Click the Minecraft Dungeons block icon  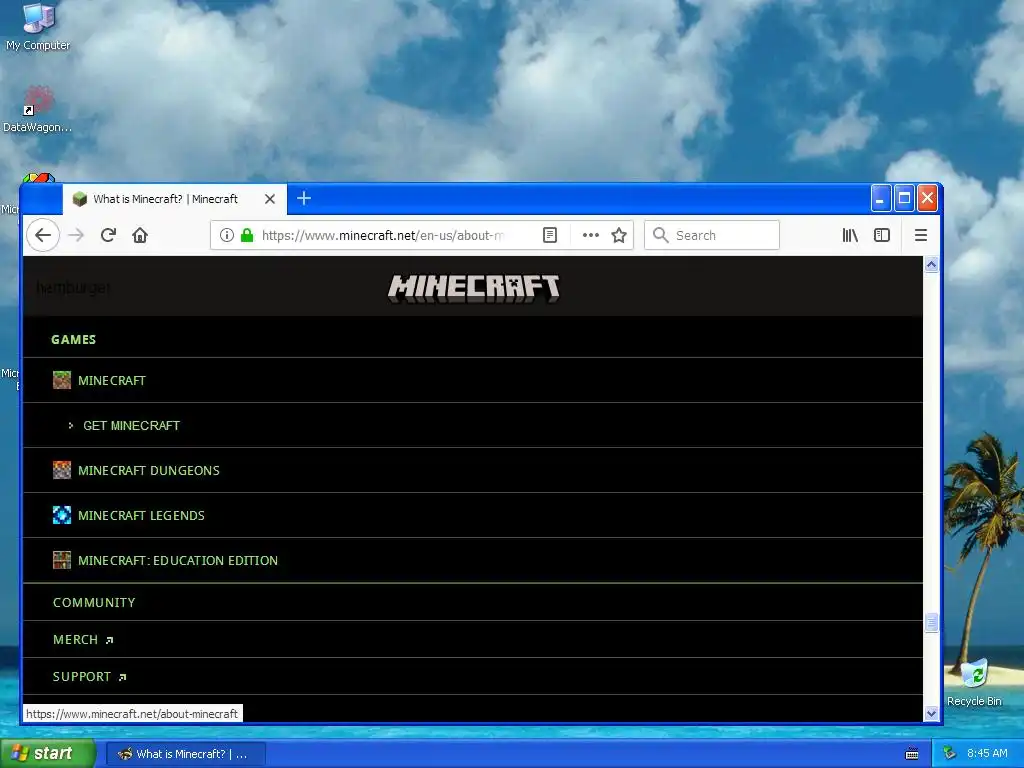pos(62,470)
